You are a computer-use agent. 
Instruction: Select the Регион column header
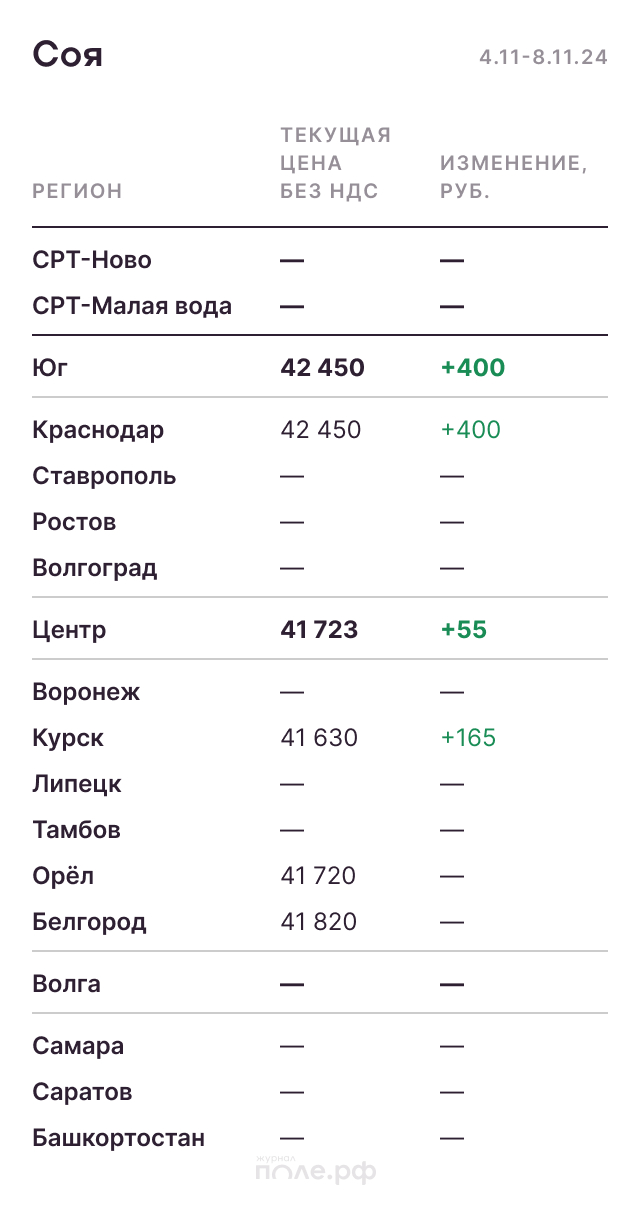(77, 191)
